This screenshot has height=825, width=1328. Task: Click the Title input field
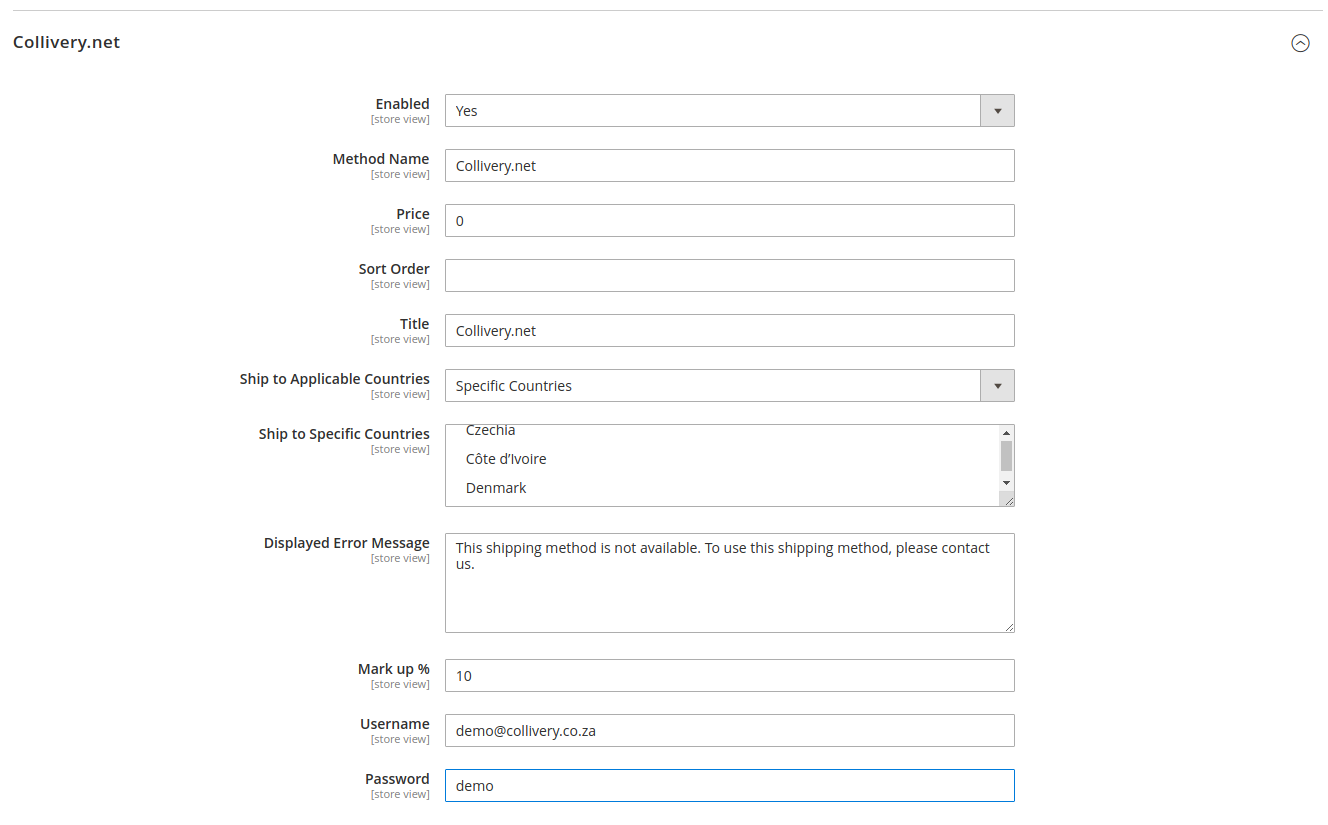729,331
